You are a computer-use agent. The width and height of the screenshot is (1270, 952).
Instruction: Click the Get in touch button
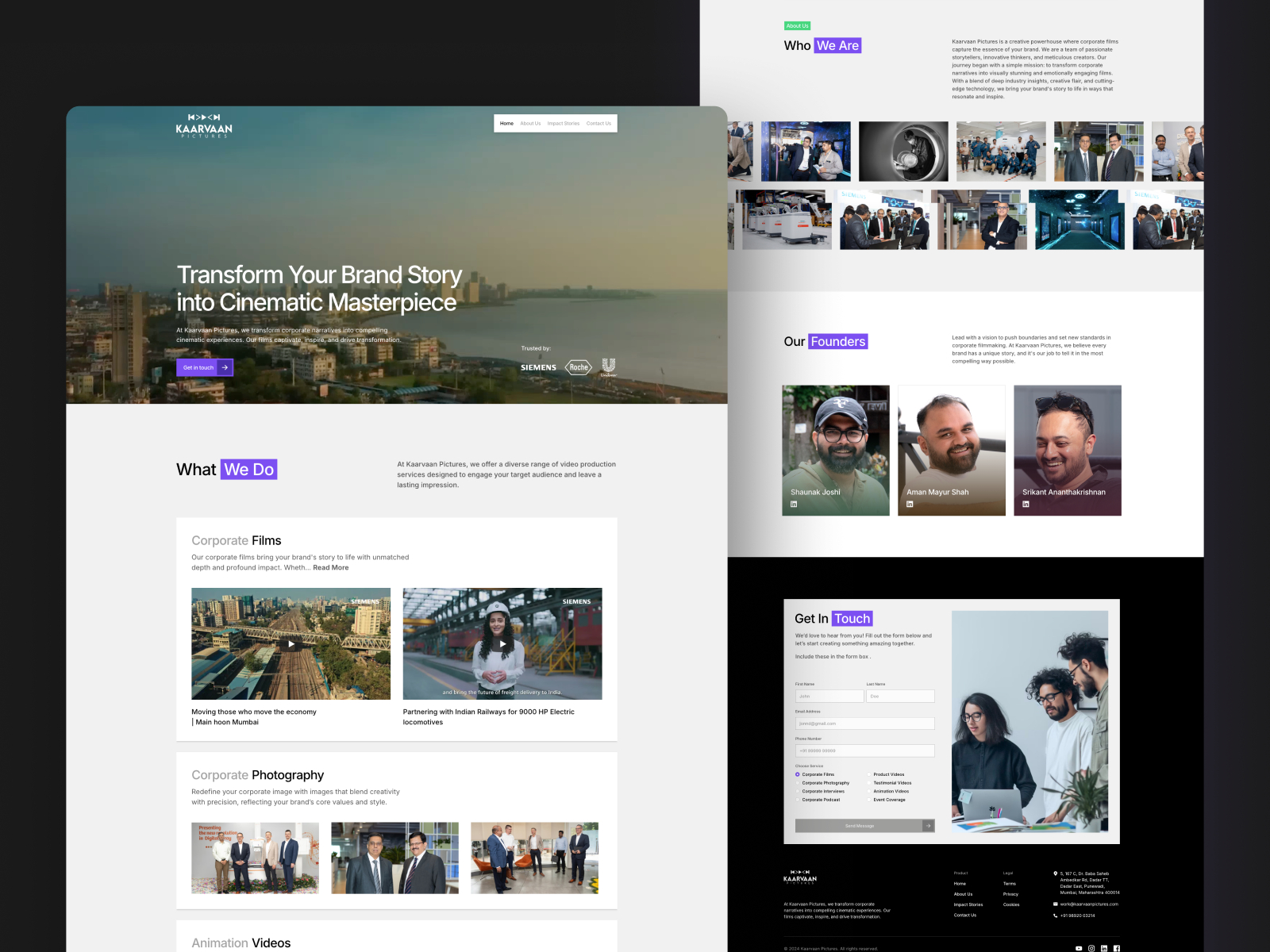coord(205,367)
